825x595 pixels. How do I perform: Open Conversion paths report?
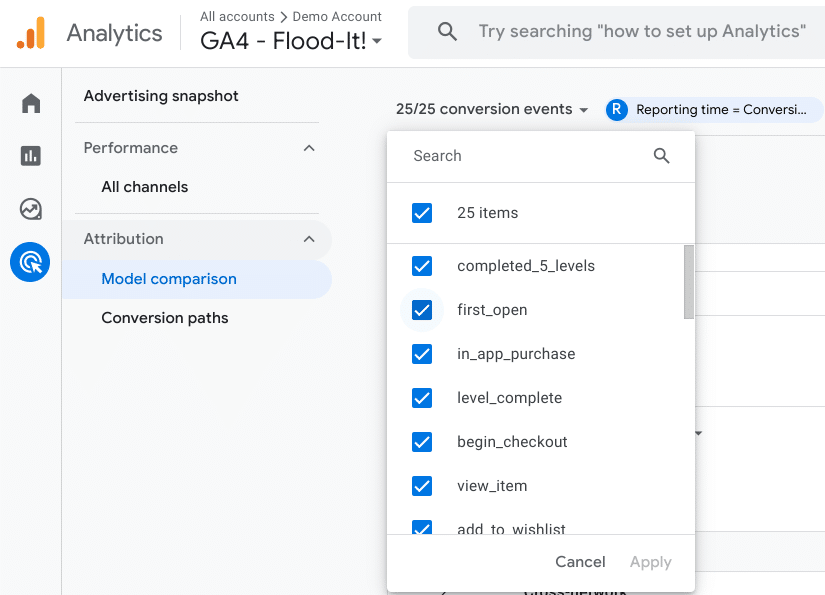(x=165, y=318)
